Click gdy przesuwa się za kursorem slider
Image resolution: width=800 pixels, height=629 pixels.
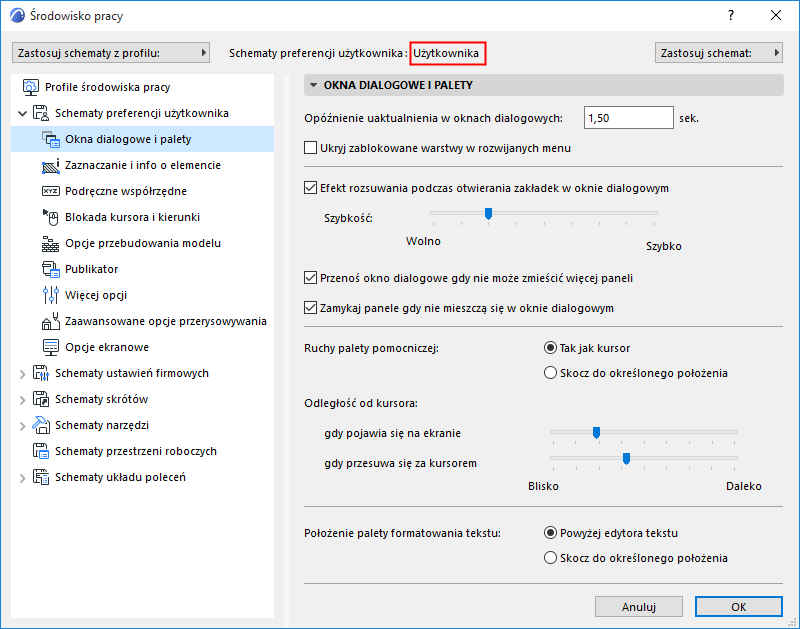pos(626,459)
